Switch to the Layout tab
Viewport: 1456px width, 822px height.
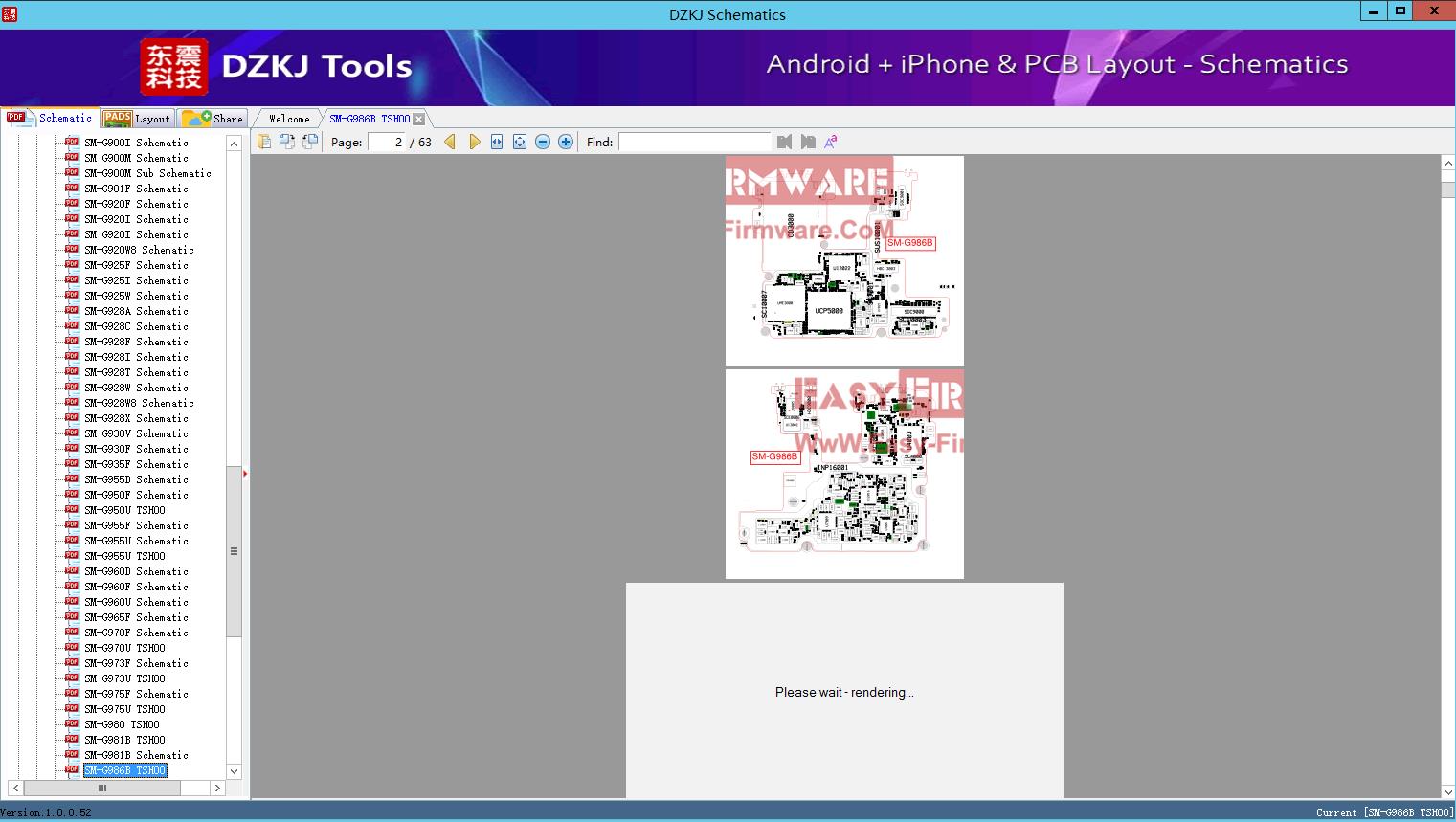point(137,119)
